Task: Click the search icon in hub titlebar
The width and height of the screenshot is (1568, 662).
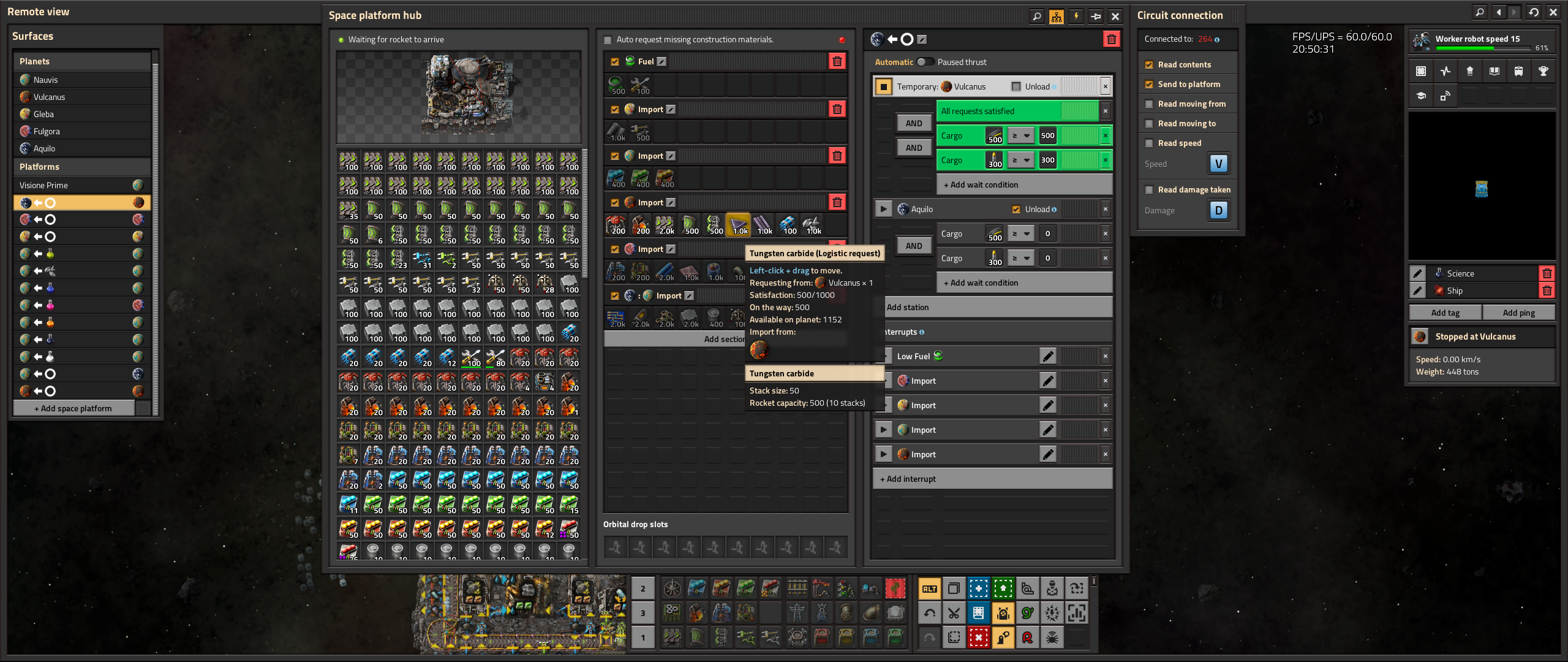Action: click(x=1037, y=17)
